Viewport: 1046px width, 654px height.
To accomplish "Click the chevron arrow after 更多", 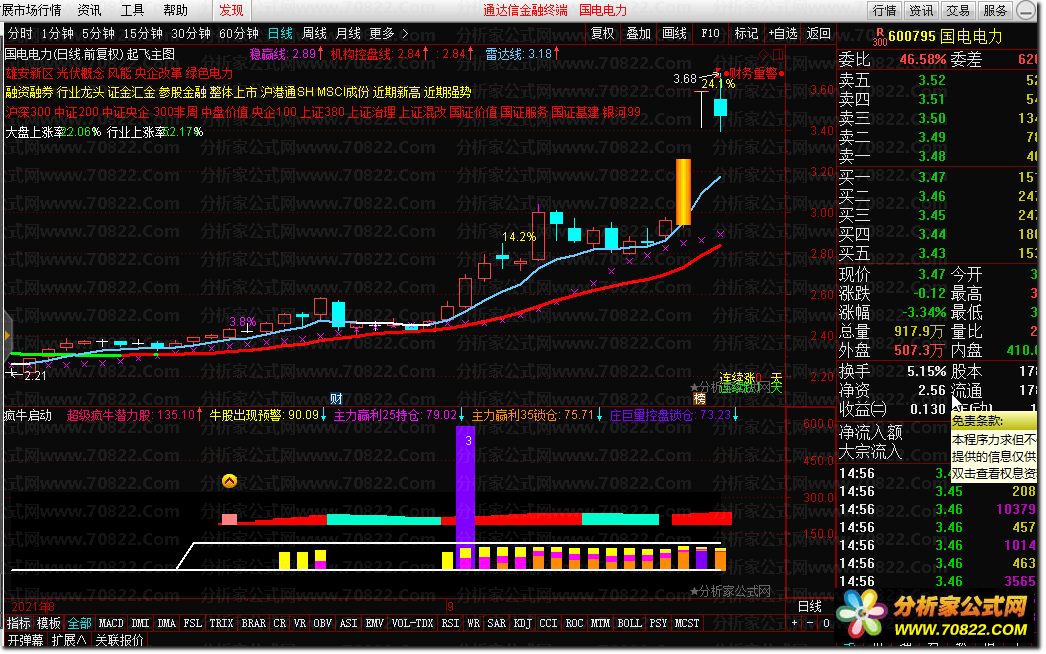I will click(x=405, y=33).
